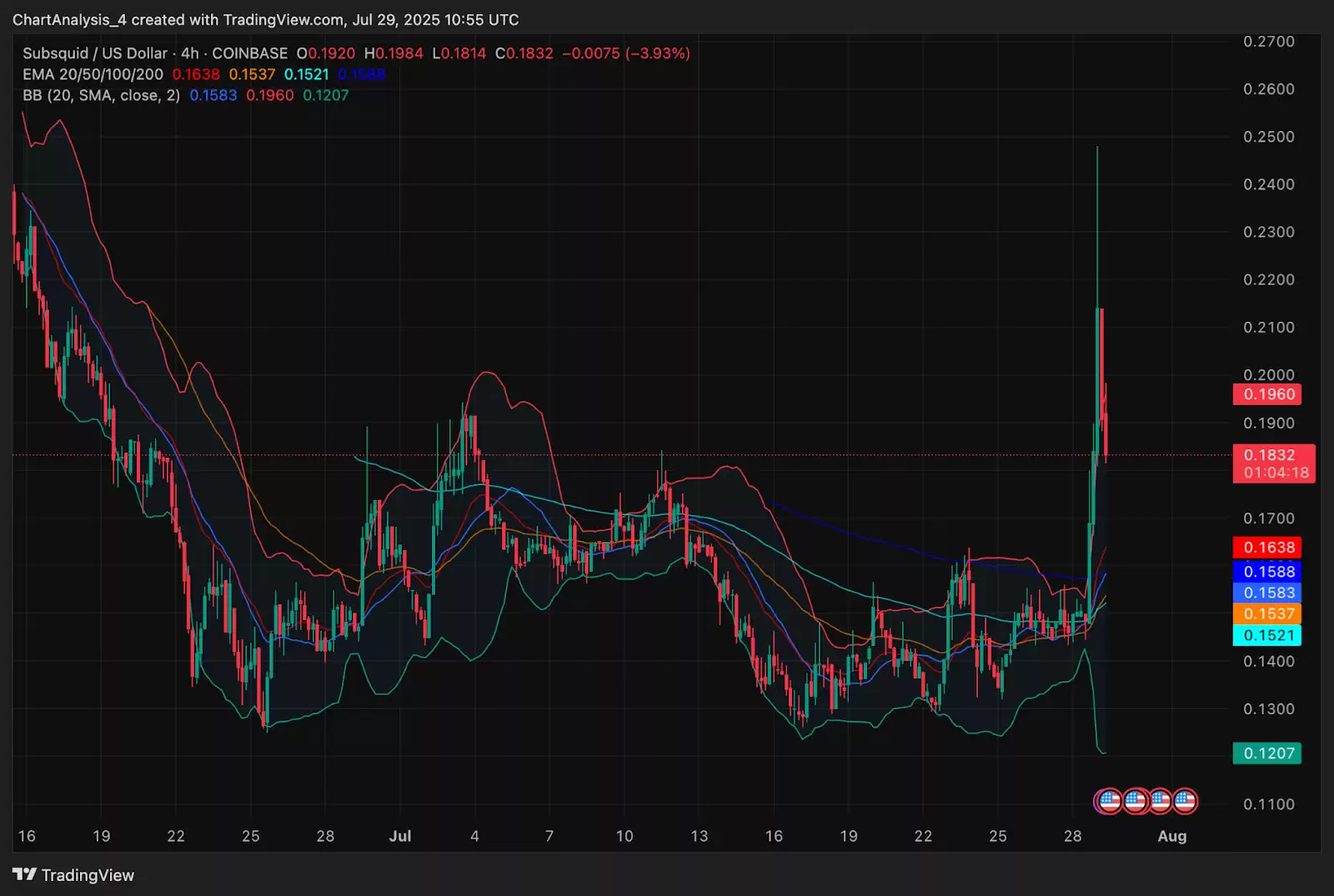Select the third US flag event icon from left
The image size is (1334, 896).
(1160, 801)
